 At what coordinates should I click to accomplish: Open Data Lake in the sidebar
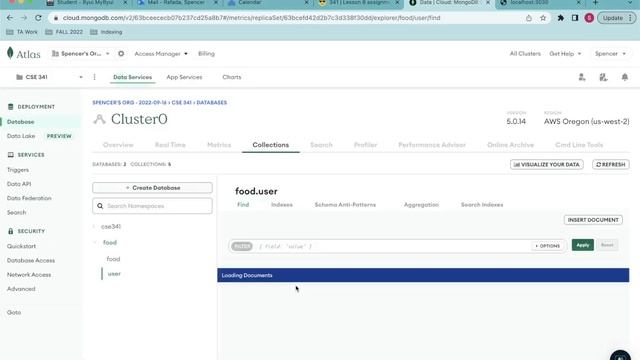coord(21,136)
